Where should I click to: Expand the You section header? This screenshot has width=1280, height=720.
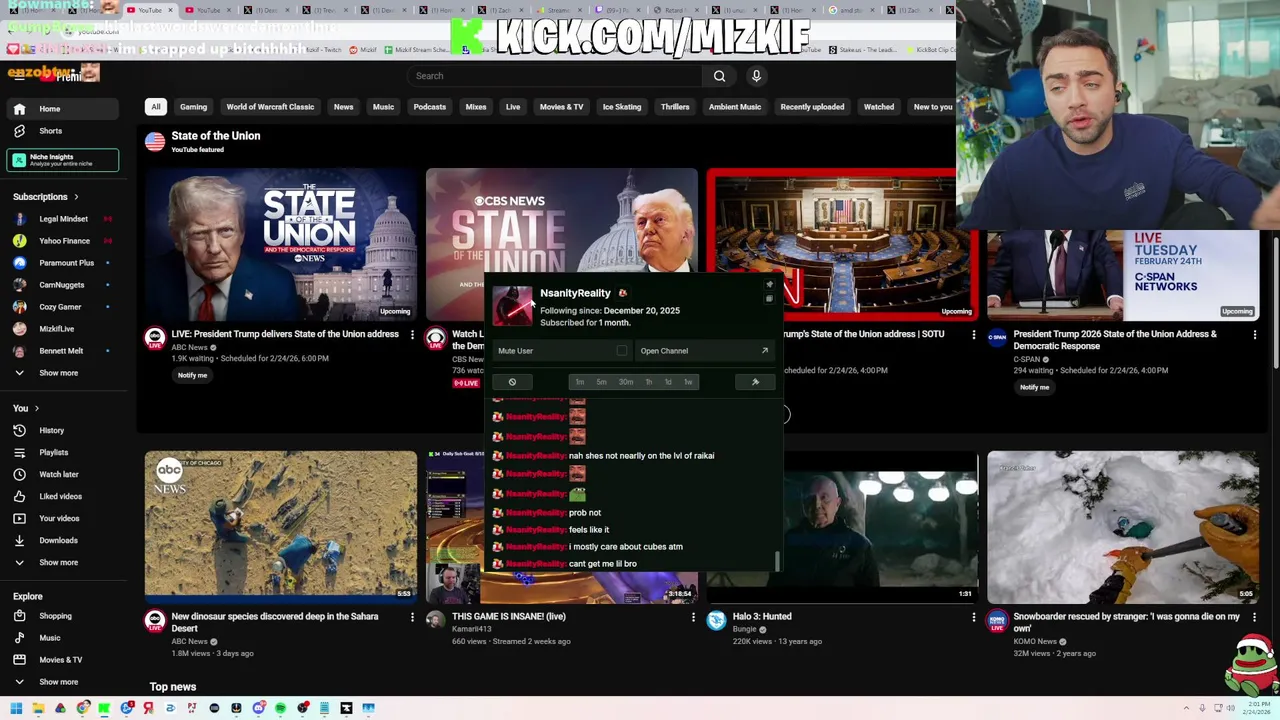(26, 408)
